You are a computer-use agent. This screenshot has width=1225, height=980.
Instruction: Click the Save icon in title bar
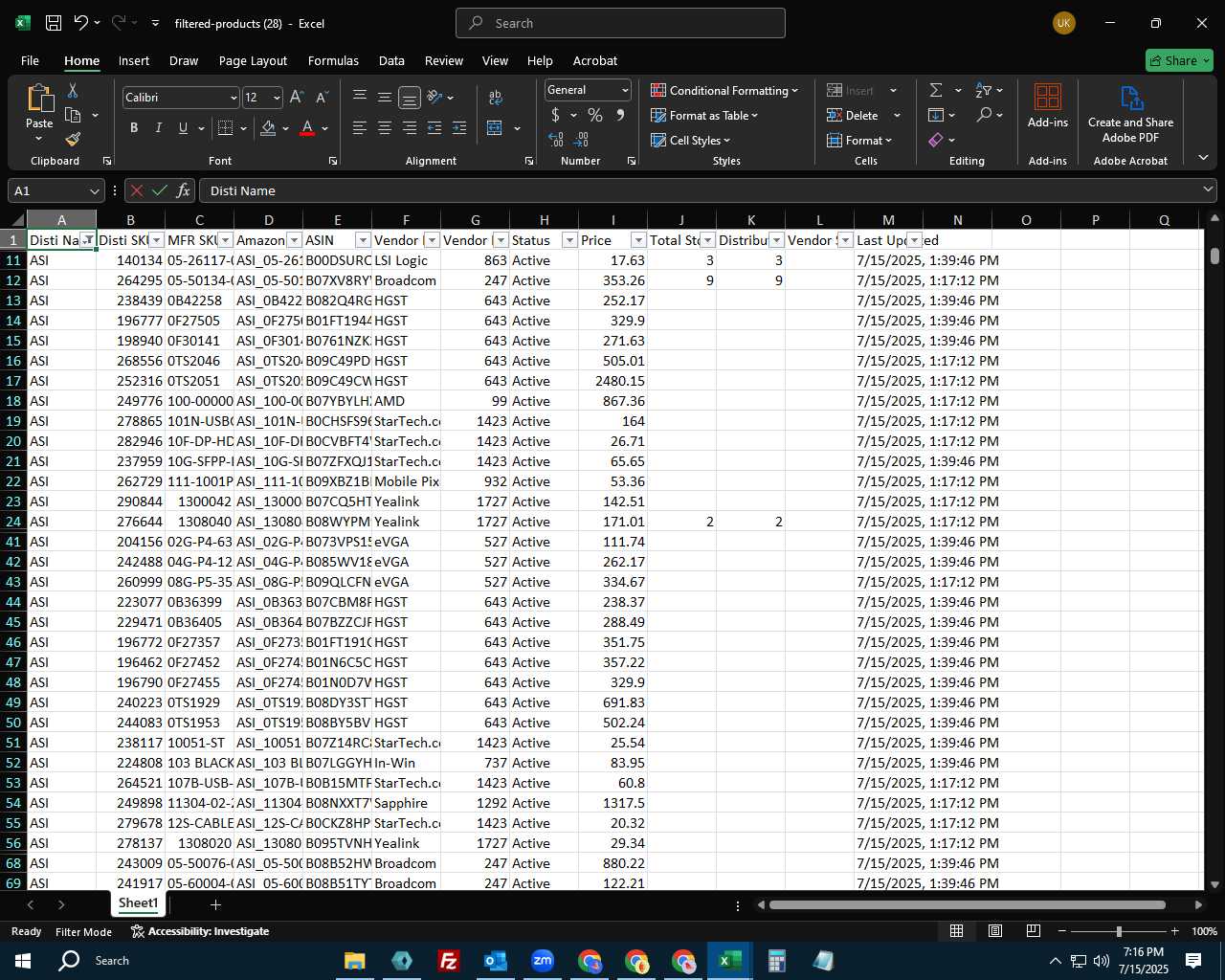[54, 23]
